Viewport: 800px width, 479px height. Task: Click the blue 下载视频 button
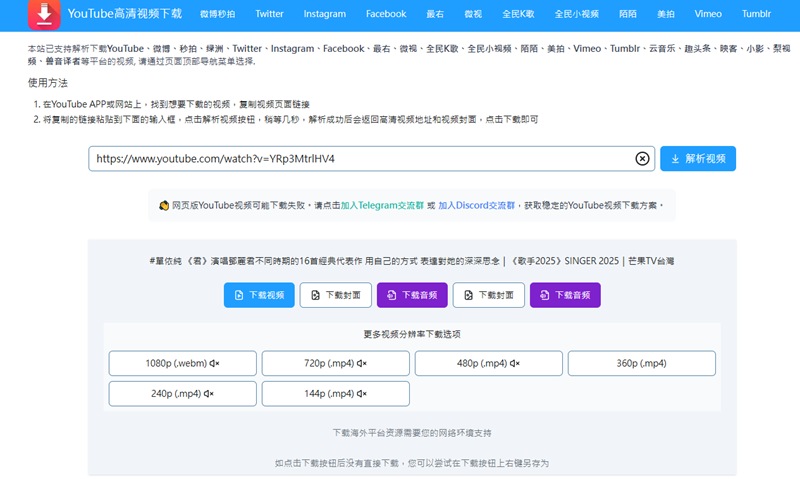(x=259, y=295)
